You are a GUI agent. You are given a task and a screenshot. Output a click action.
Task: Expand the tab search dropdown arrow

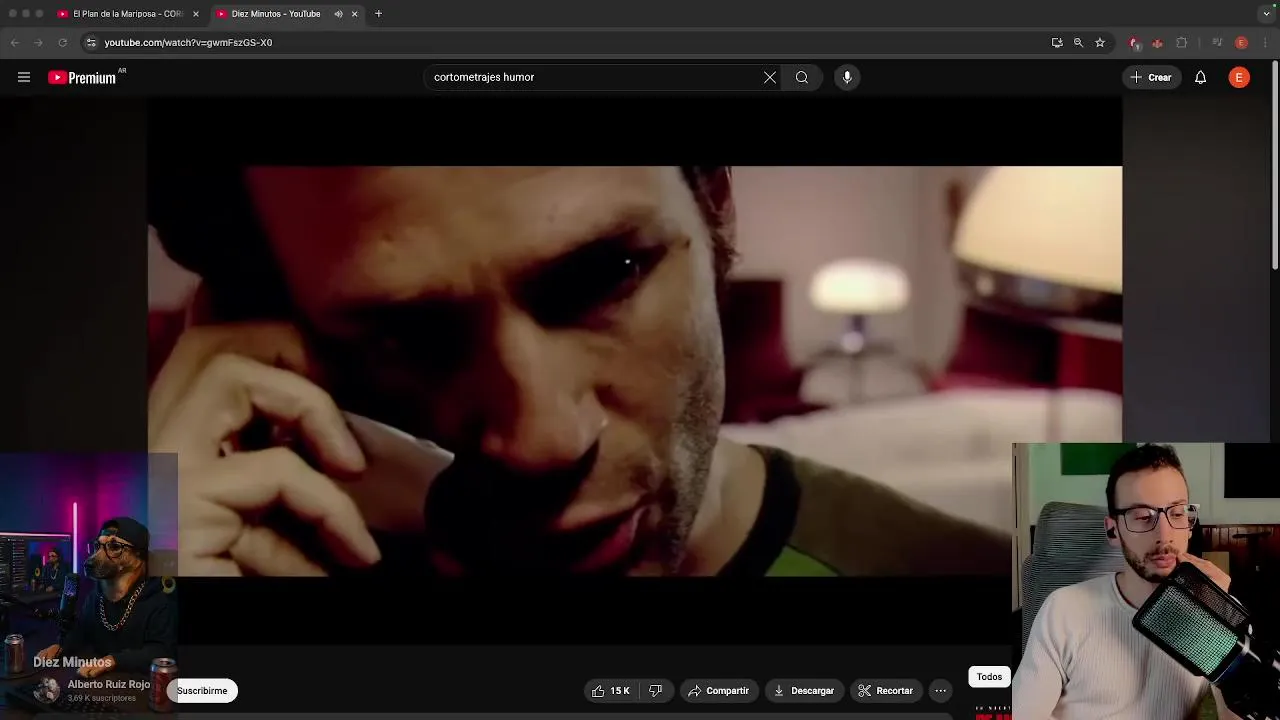1267,14
